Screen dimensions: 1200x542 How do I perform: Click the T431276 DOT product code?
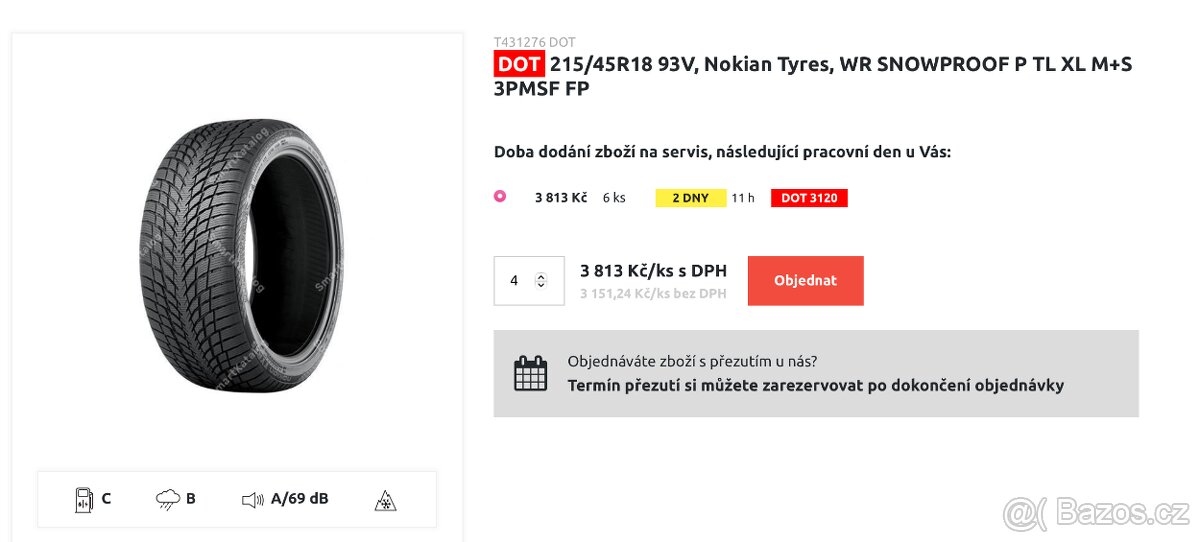tap(534, 42)
